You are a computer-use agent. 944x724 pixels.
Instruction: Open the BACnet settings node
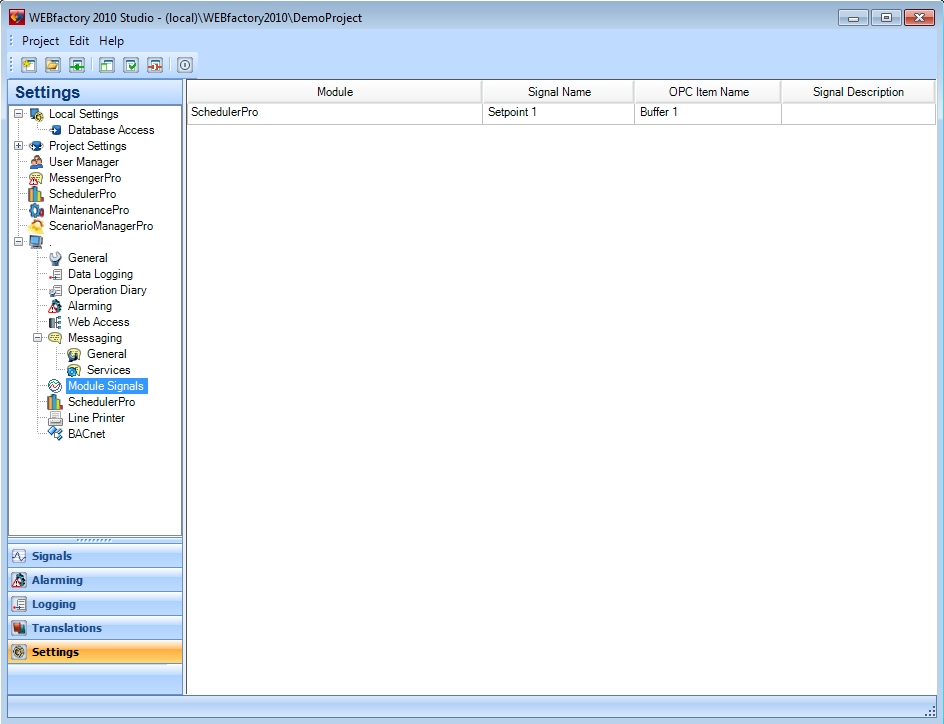(x=86, y=434)
